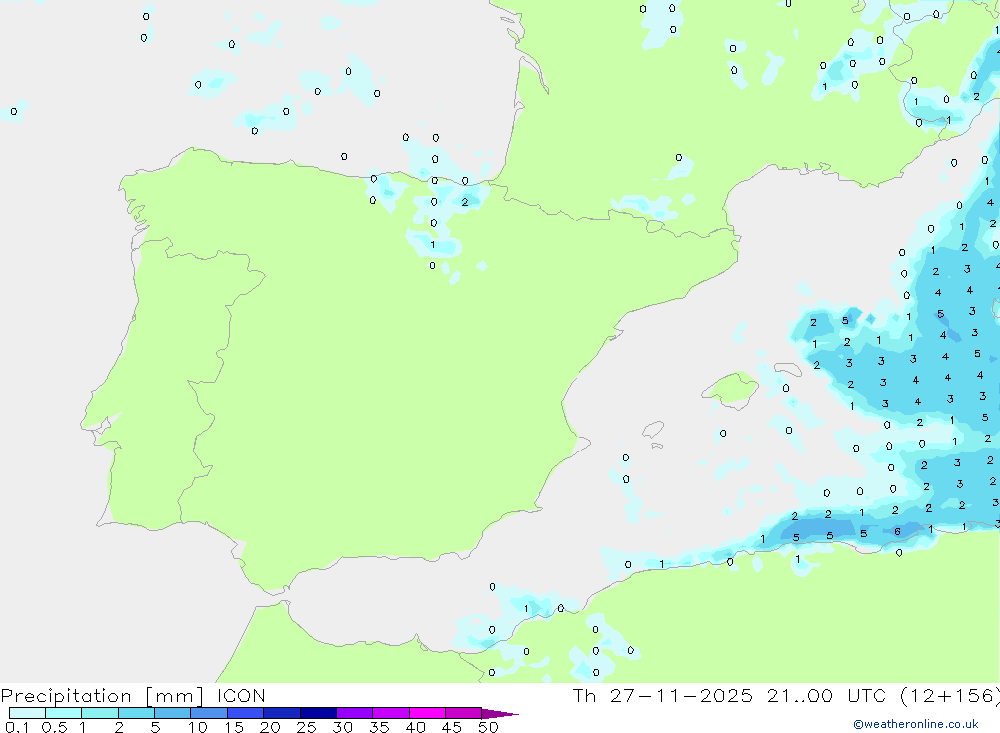The width and height of the screenshot is (1000, 733).
Task: Click the '35' legend scale label
Action: (379, 727)
